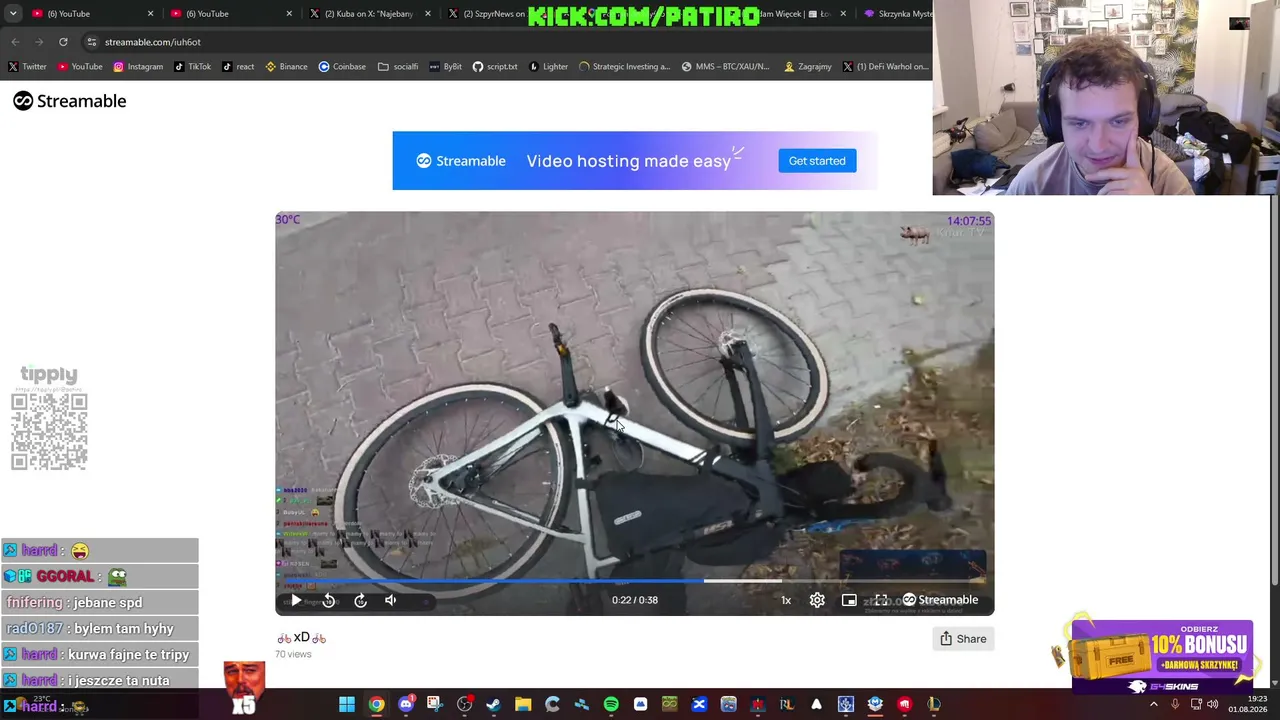
Task: Open the DeFi Warhol bookmark
Action: click(885, 67)
